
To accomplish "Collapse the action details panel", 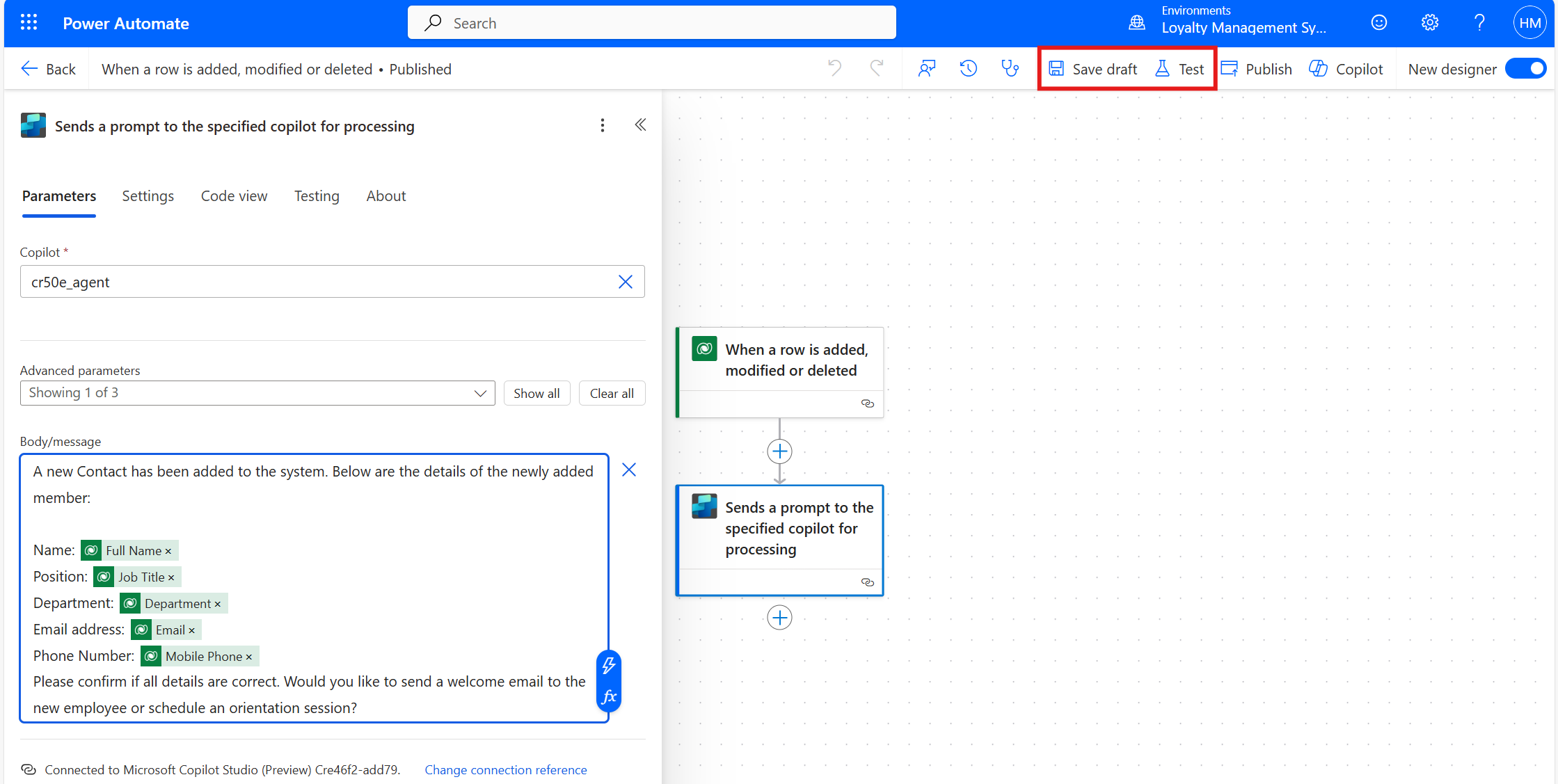I will pyautogui.click(x=640, y=125).
